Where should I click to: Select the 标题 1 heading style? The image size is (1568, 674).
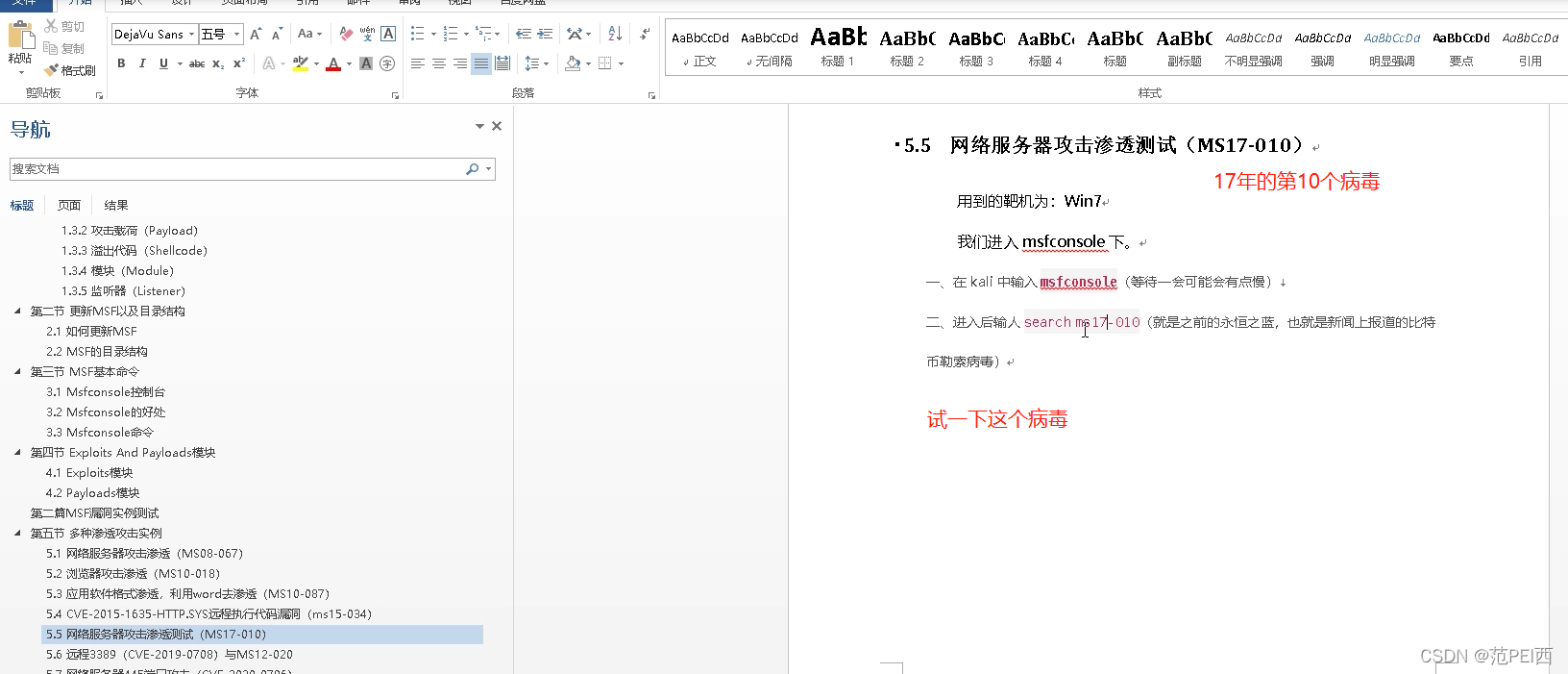838,49
